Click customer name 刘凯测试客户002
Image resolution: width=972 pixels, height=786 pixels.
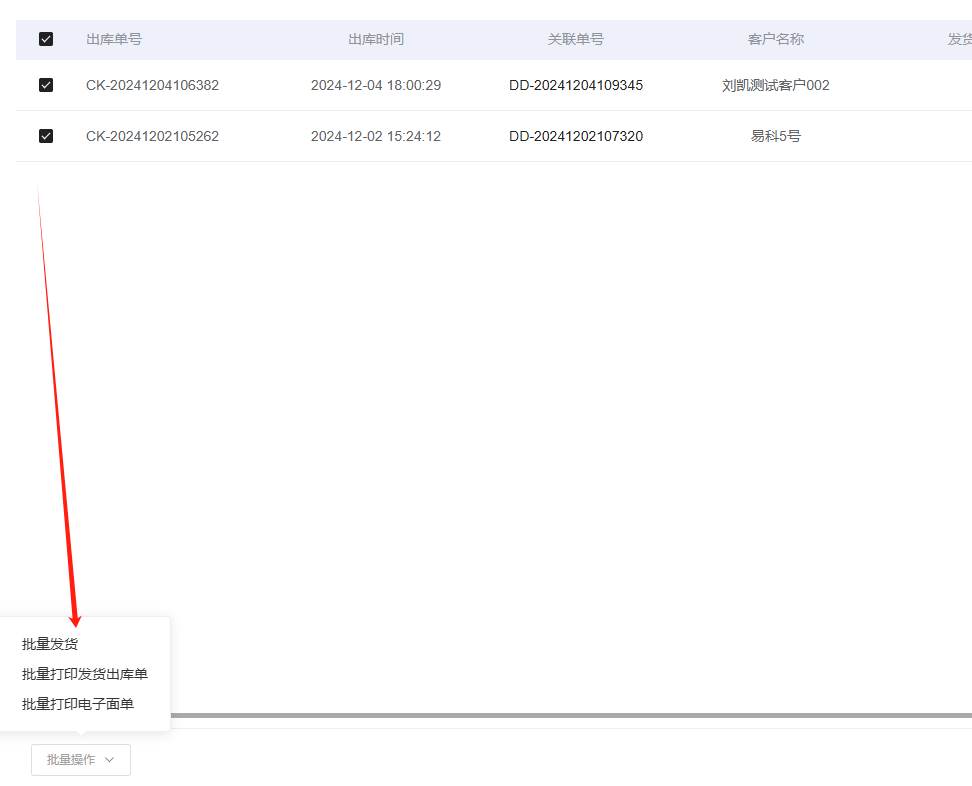(x=776, y=85)
